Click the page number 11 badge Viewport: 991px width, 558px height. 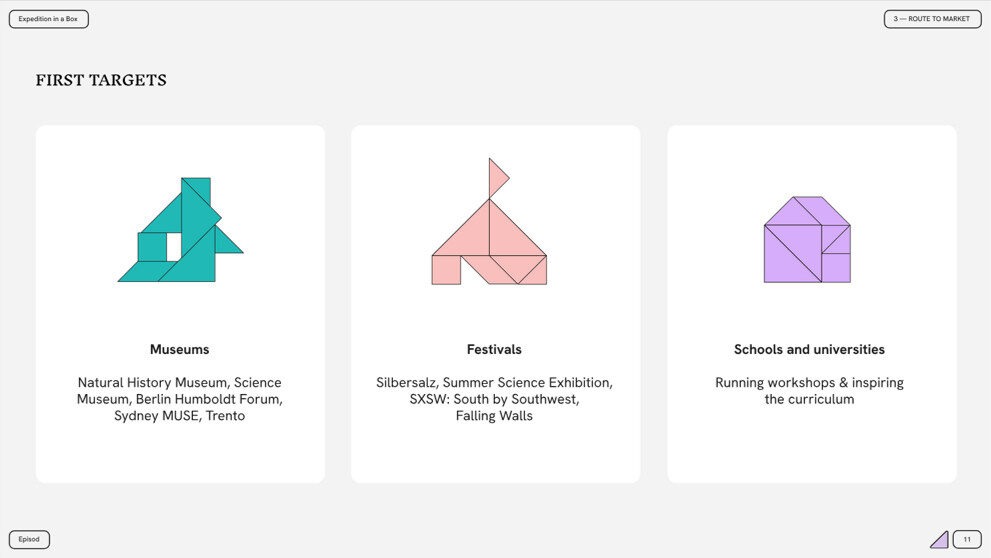[x=967, y=540]
